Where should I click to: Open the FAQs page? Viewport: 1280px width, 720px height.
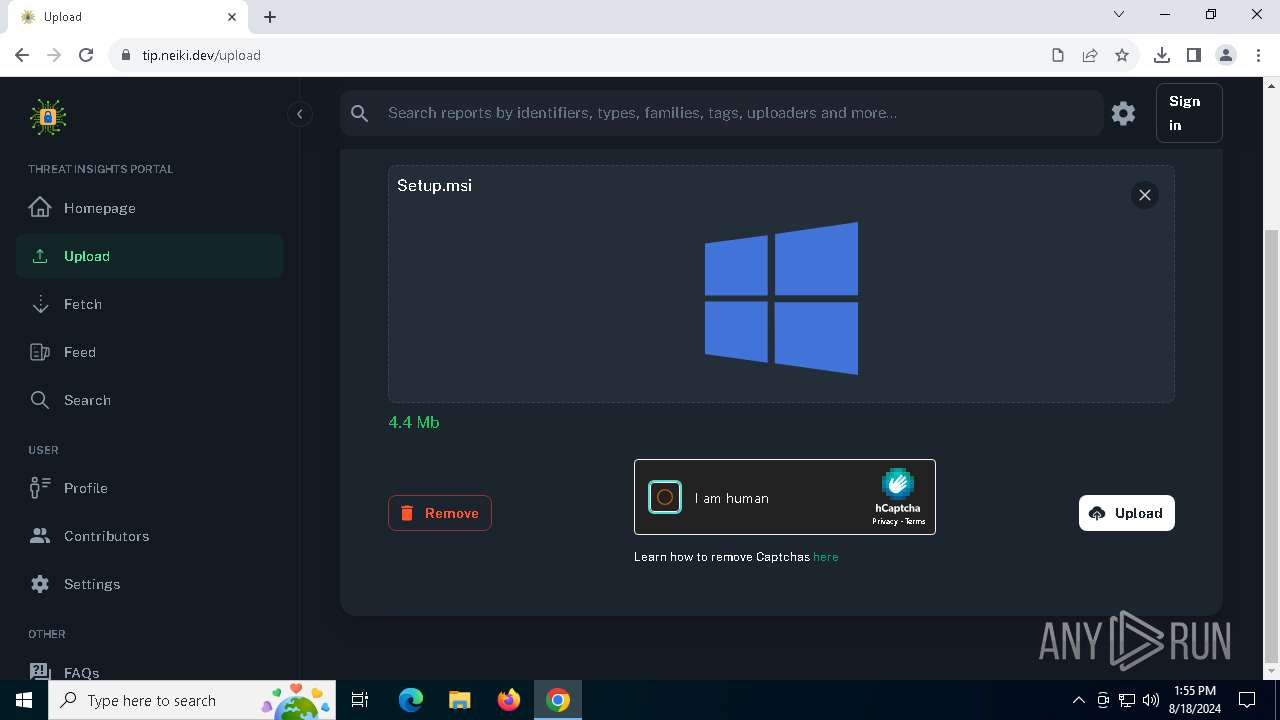pos(149,672)
